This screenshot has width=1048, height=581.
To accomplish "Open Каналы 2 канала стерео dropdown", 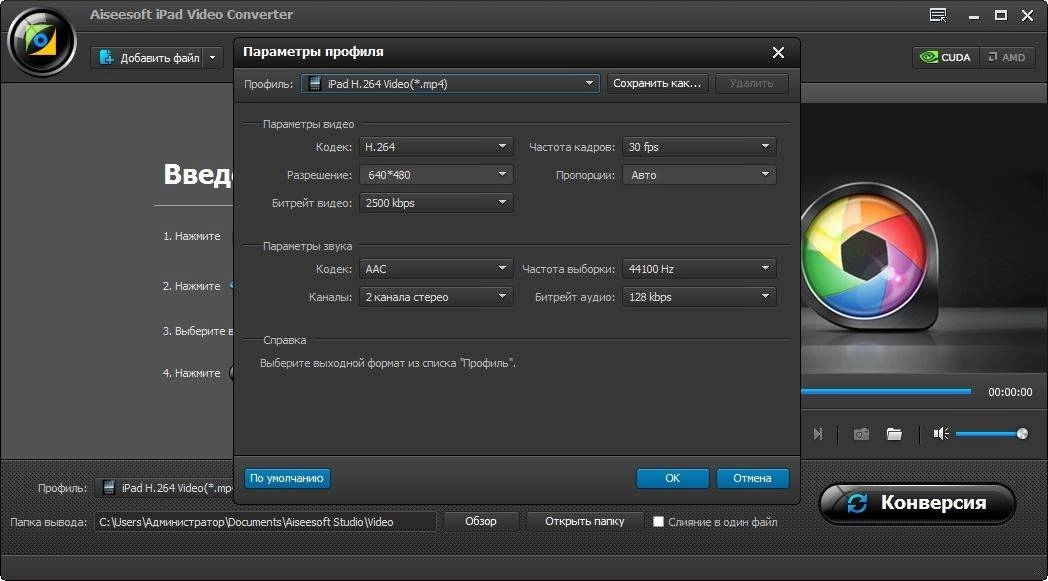I will pos(436,297).
